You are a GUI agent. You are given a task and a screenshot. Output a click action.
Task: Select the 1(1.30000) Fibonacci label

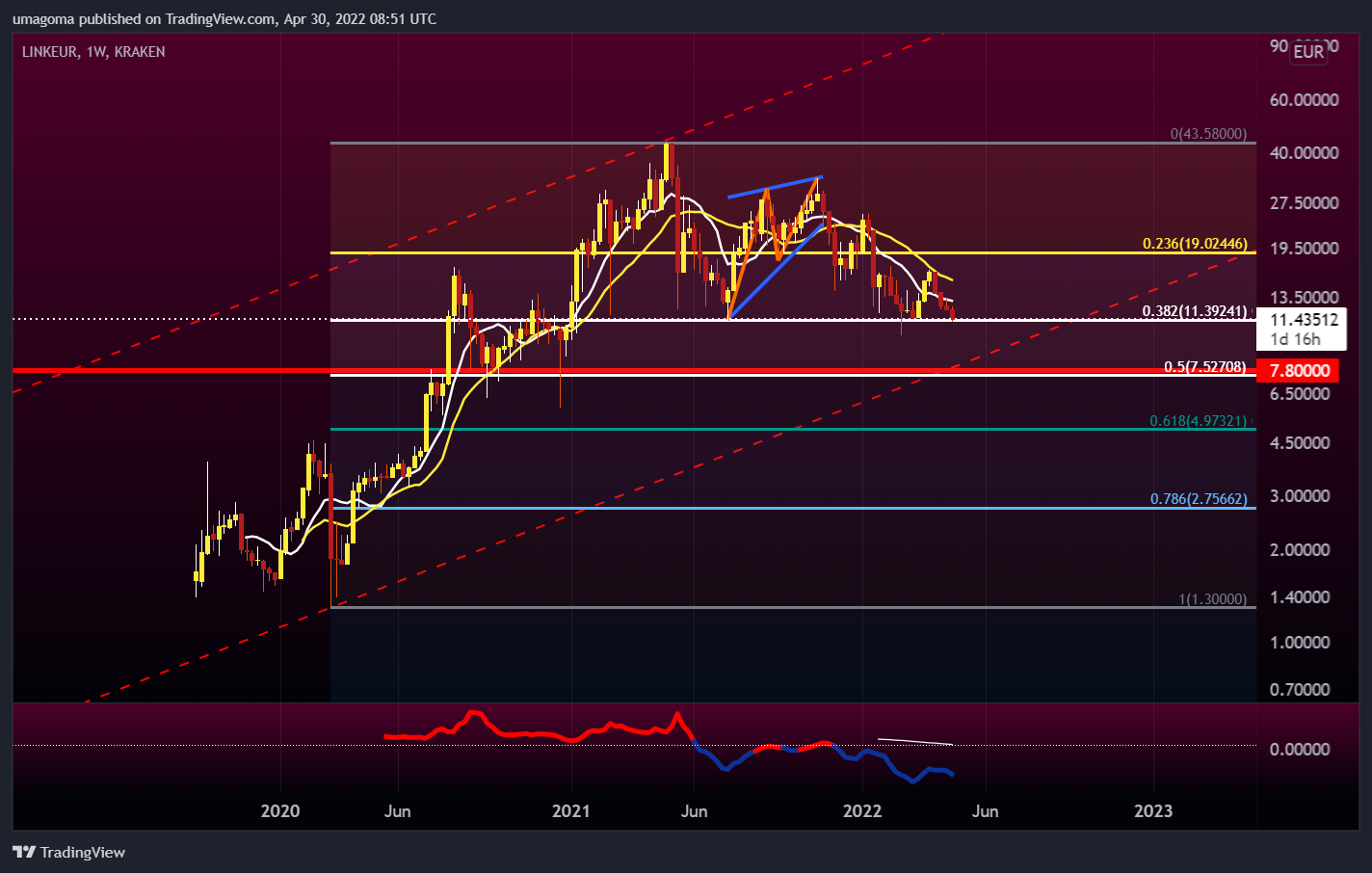[1213, 599]
